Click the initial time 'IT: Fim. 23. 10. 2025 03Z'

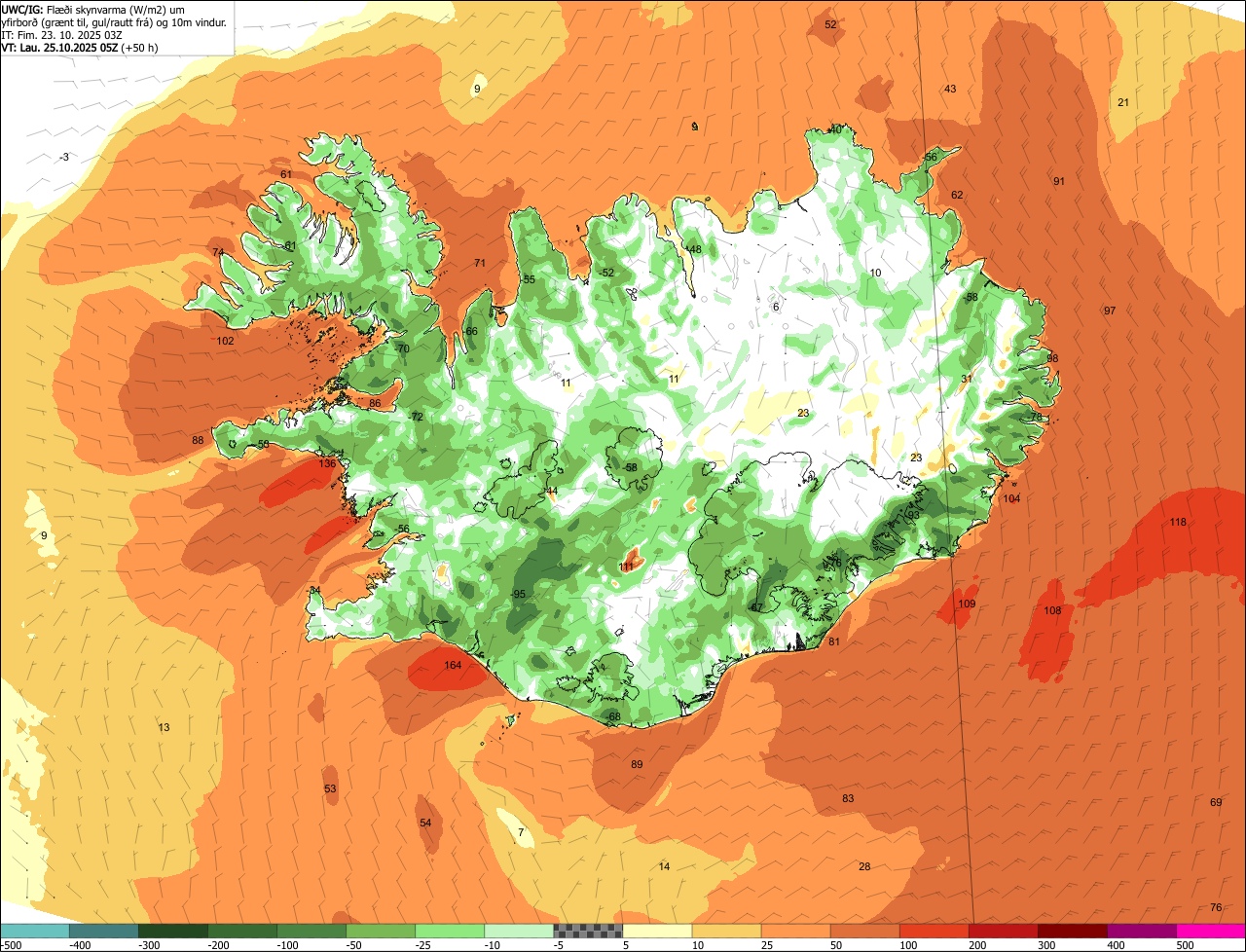62,34
